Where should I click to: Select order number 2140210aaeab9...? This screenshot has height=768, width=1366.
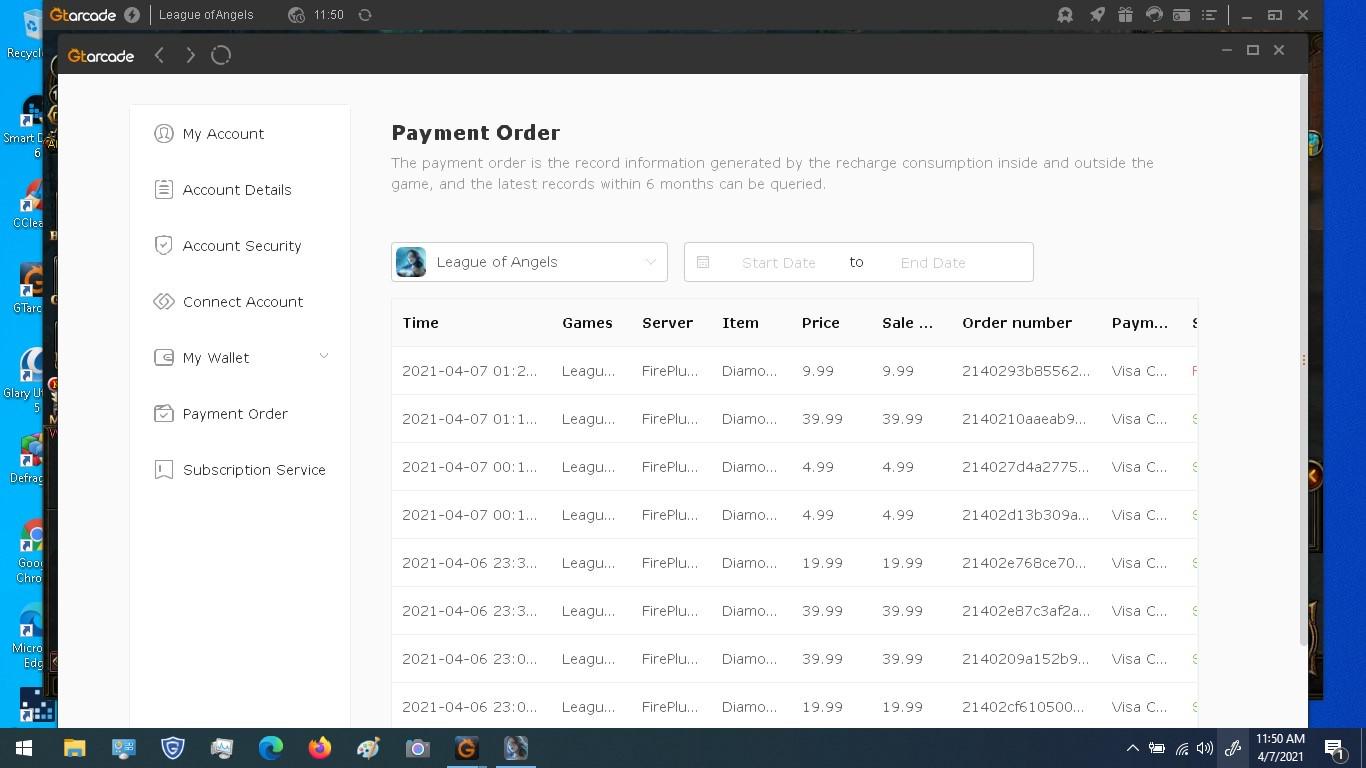1024,419
